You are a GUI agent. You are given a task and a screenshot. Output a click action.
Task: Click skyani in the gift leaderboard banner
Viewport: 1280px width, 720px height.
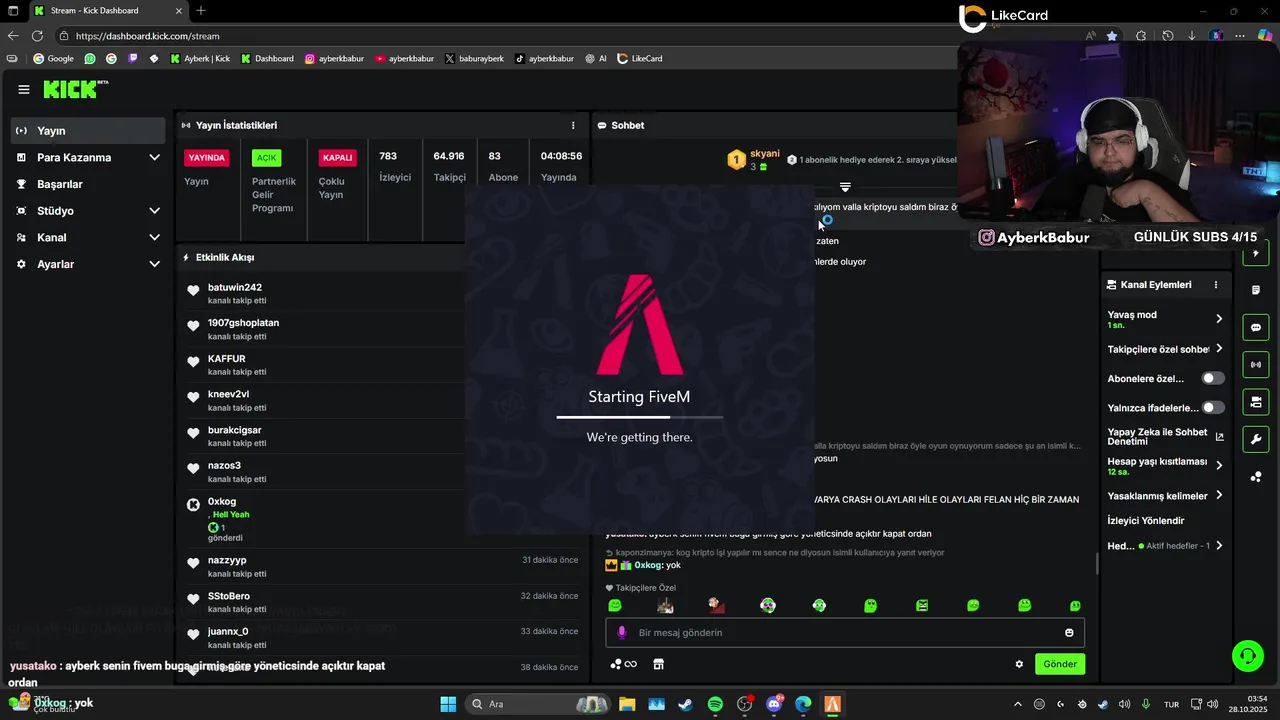coord(765,153)
